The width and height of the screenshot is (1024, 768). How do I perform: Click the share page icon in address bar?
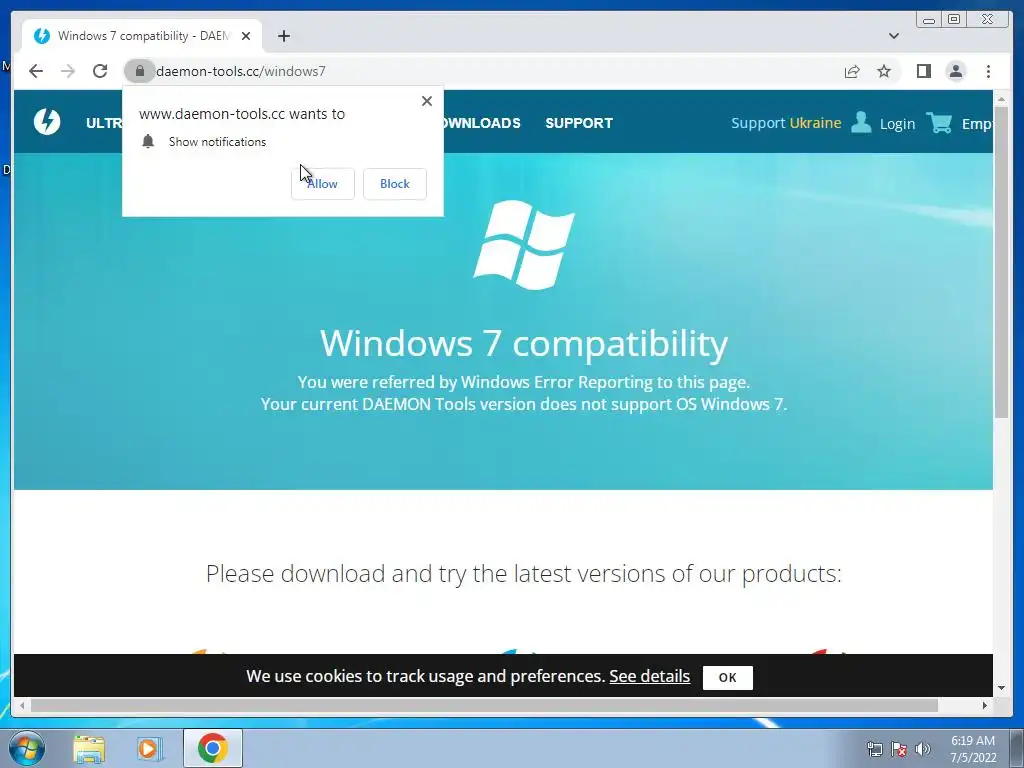coord(852,71)
